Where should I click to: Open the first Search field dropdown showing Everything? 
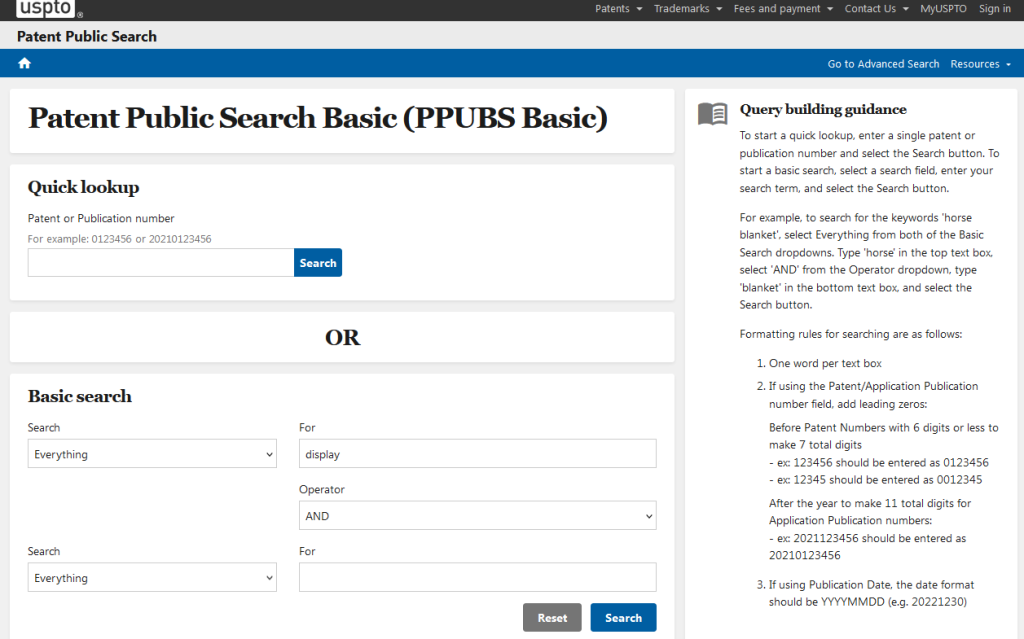(x=152, y=454)
